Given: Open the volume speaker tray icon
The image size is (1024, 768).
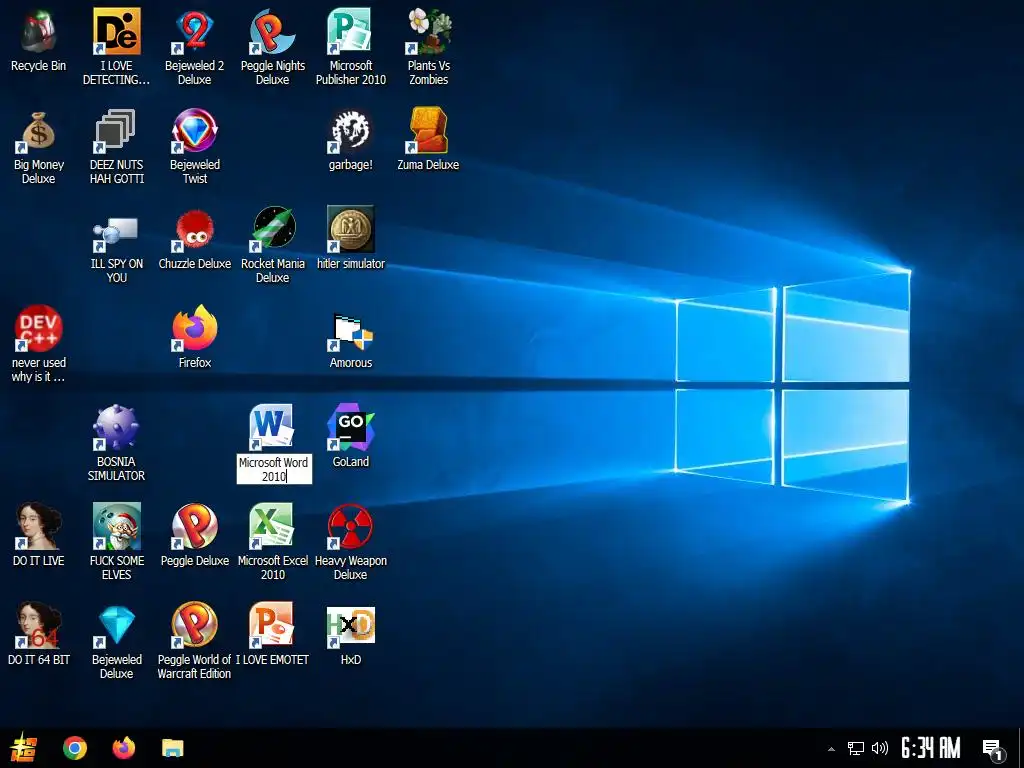Looking at the screenshot, I should (x=880, y=748).
